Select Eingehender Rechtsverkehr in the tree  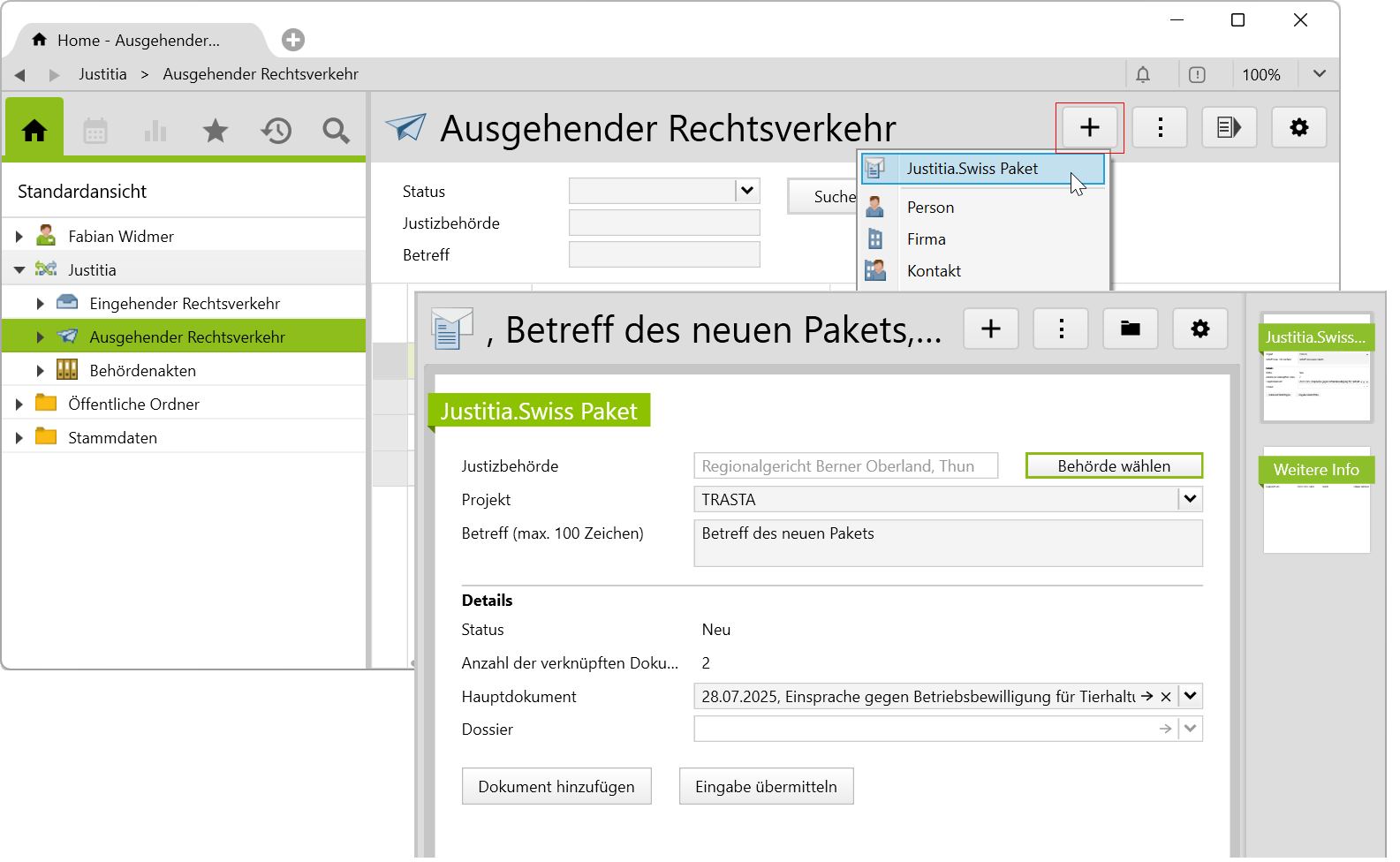click(x=185, y=304)
